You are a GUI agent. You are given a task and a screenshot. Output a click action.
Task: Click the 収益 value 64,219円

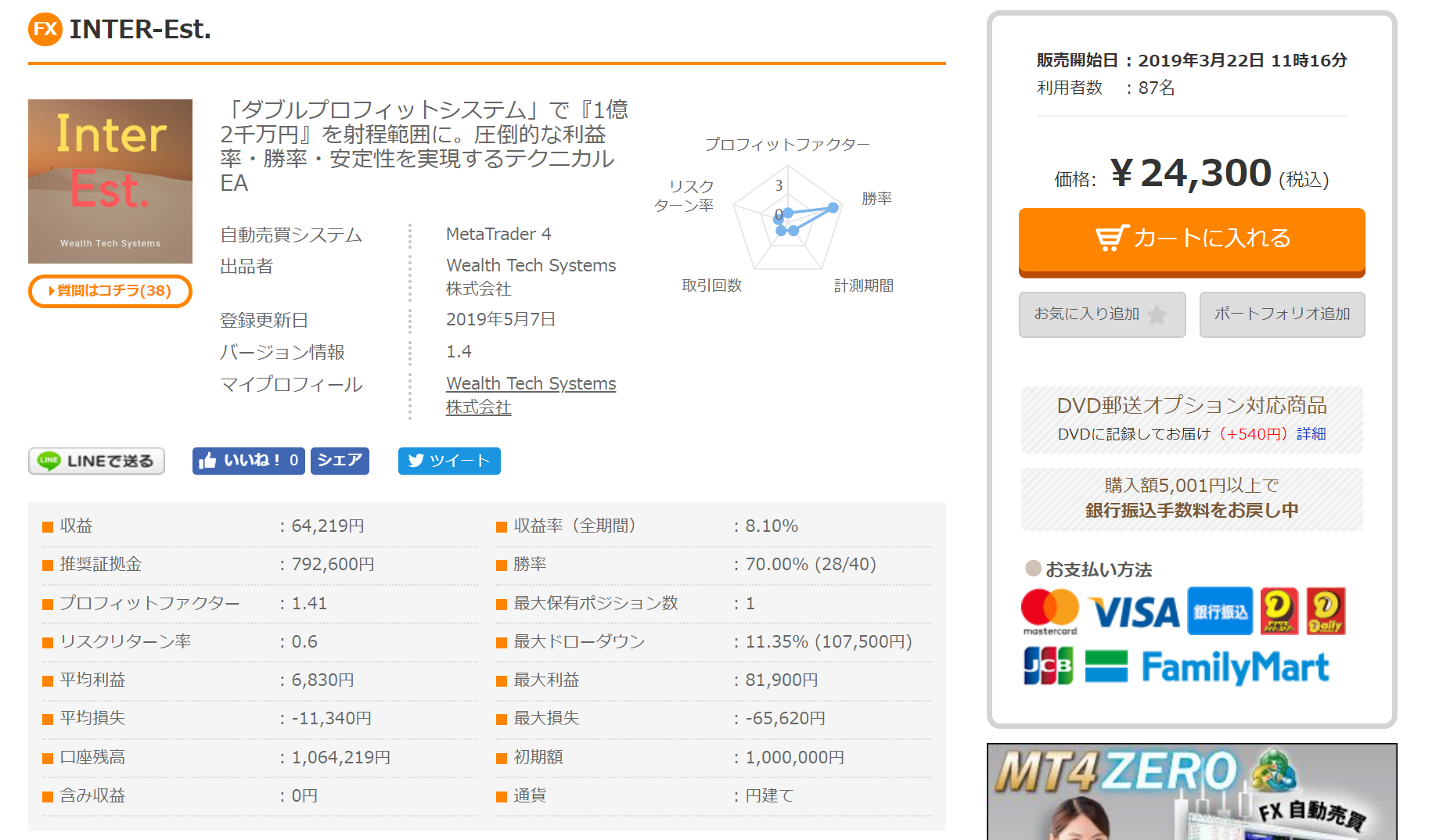point(328,526)
